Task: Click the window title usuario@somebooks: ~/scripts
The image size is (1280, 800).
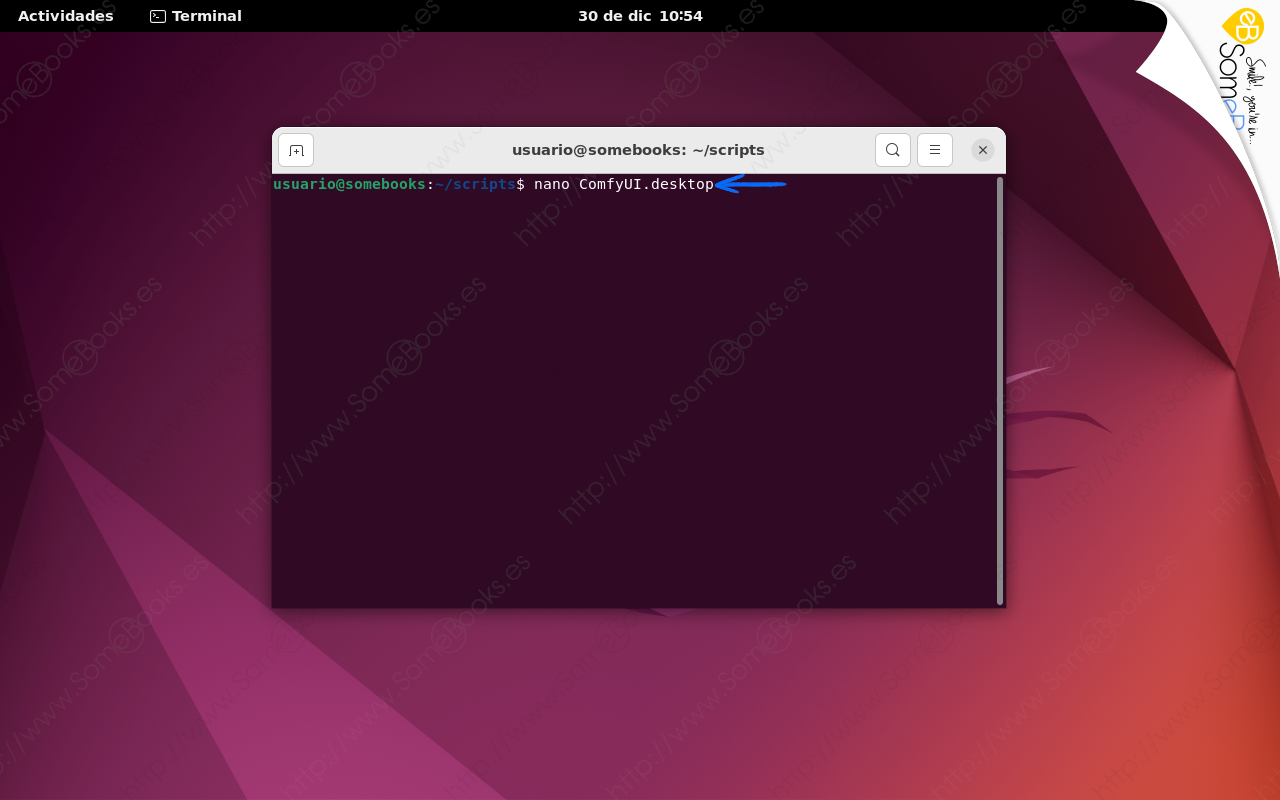Action: pyautogui.click(x=638, y=149)
